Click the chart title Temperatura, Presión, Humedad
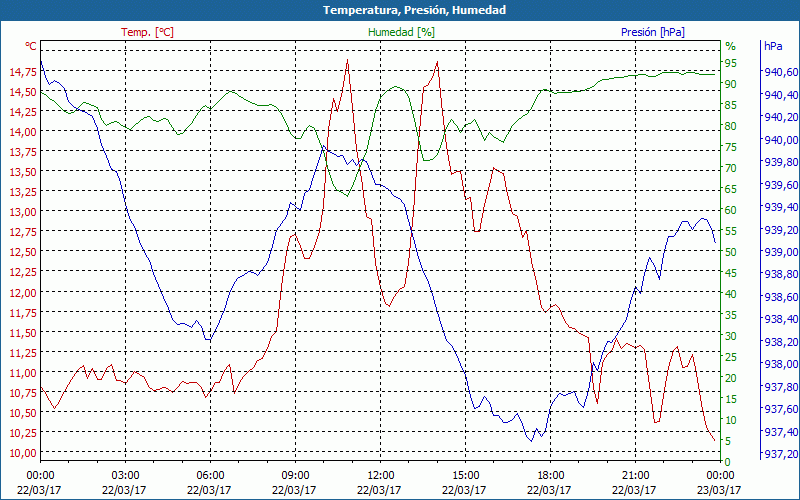Image resolution: width=800 pixels, height=500 pixels. 414,10
